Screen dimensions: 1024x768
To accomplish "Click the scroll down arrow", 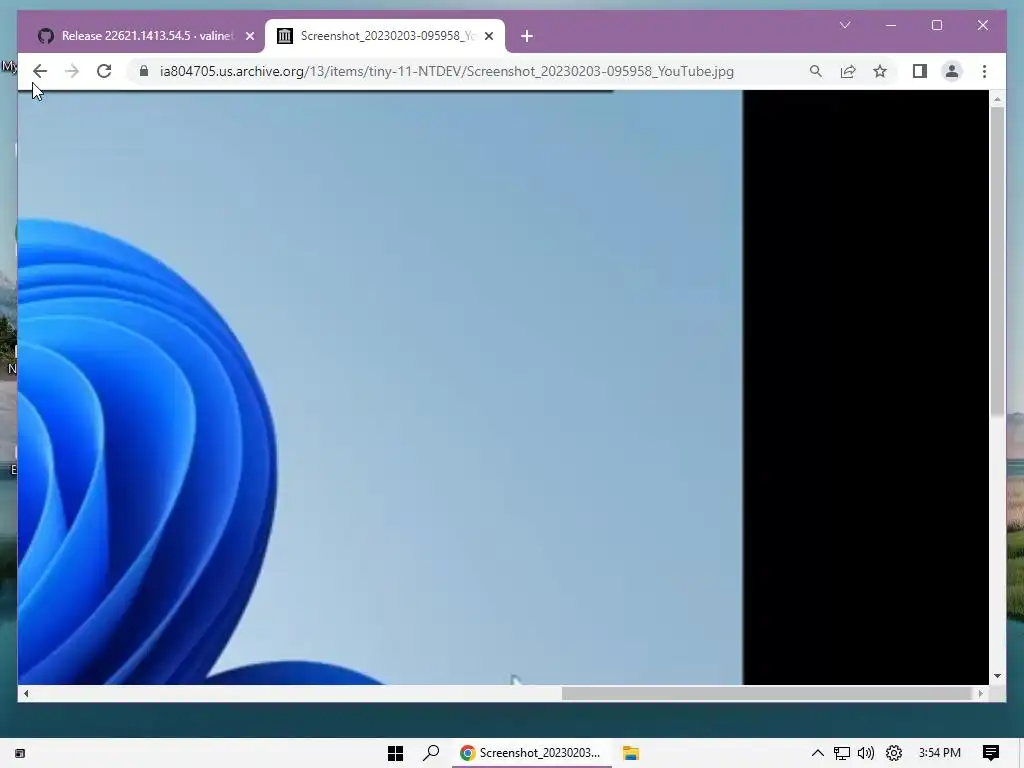I will (x=997, y=676).
